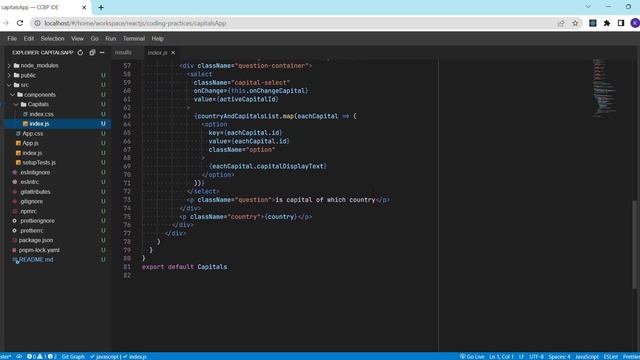The height and width of the screenshot is (360, 640).
Task: Open the browser profile avatar
Action: tap(635, 23)
